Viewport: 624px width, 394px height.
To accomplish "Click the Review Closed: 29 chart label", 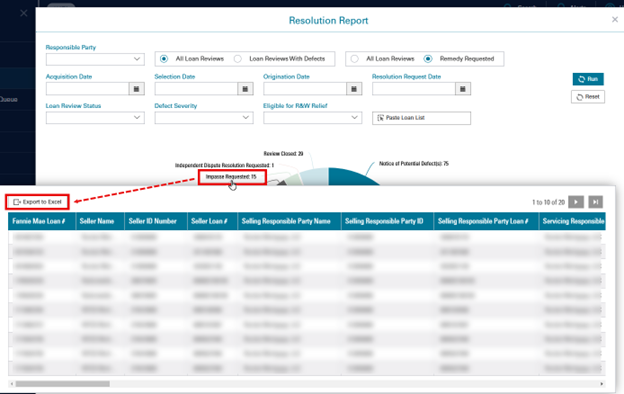I will click(283, 154).
